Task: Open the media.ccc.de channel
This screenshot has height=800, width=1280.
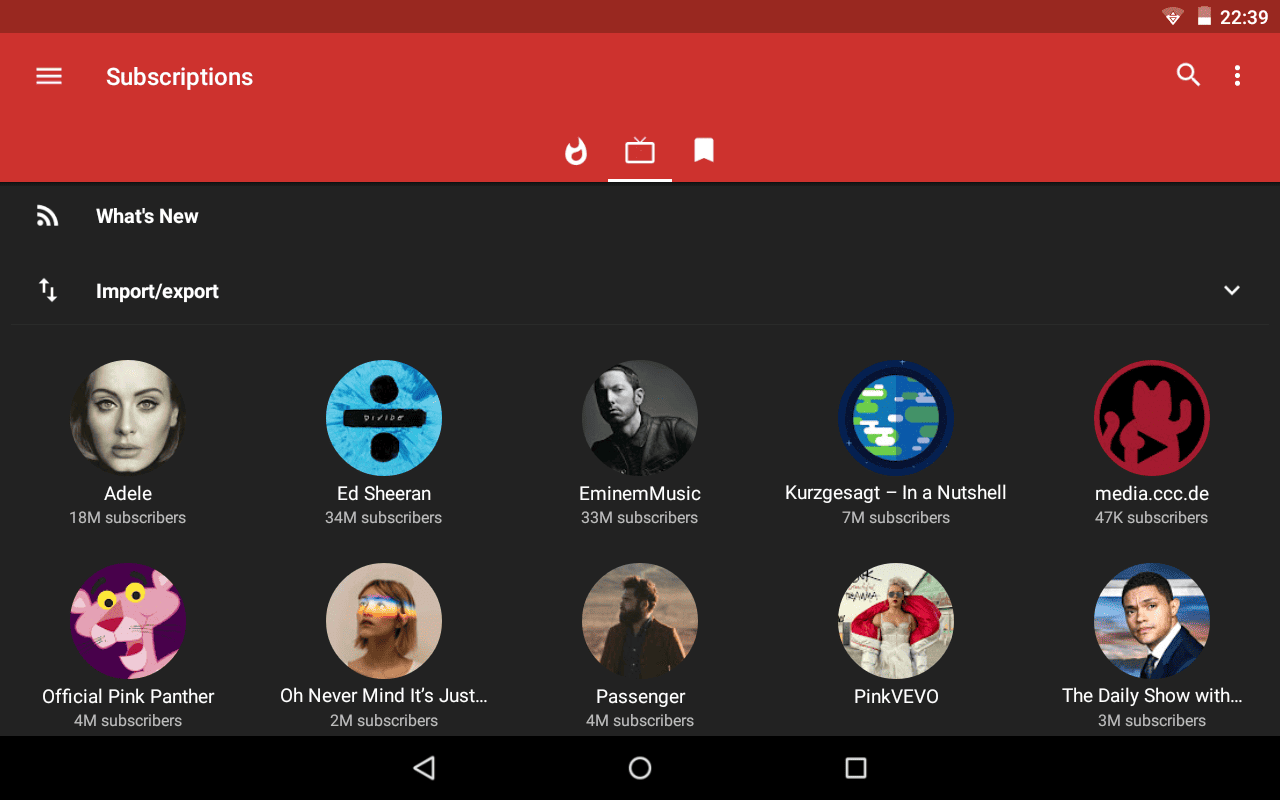Action: click(x=1152, y=418)
